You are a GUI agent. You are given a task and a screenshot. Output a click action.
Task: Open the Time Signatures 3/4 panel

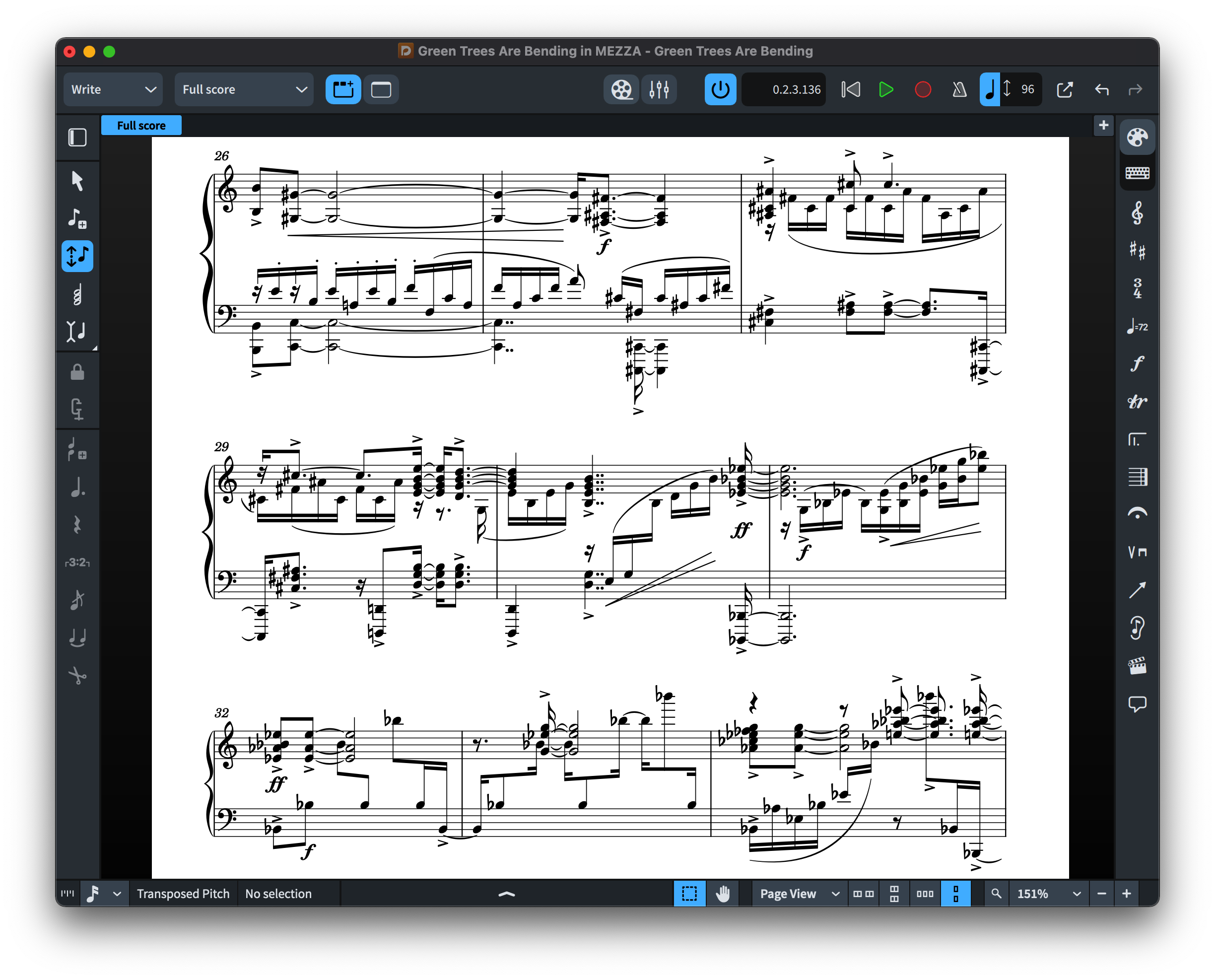tap(1137, 288)
